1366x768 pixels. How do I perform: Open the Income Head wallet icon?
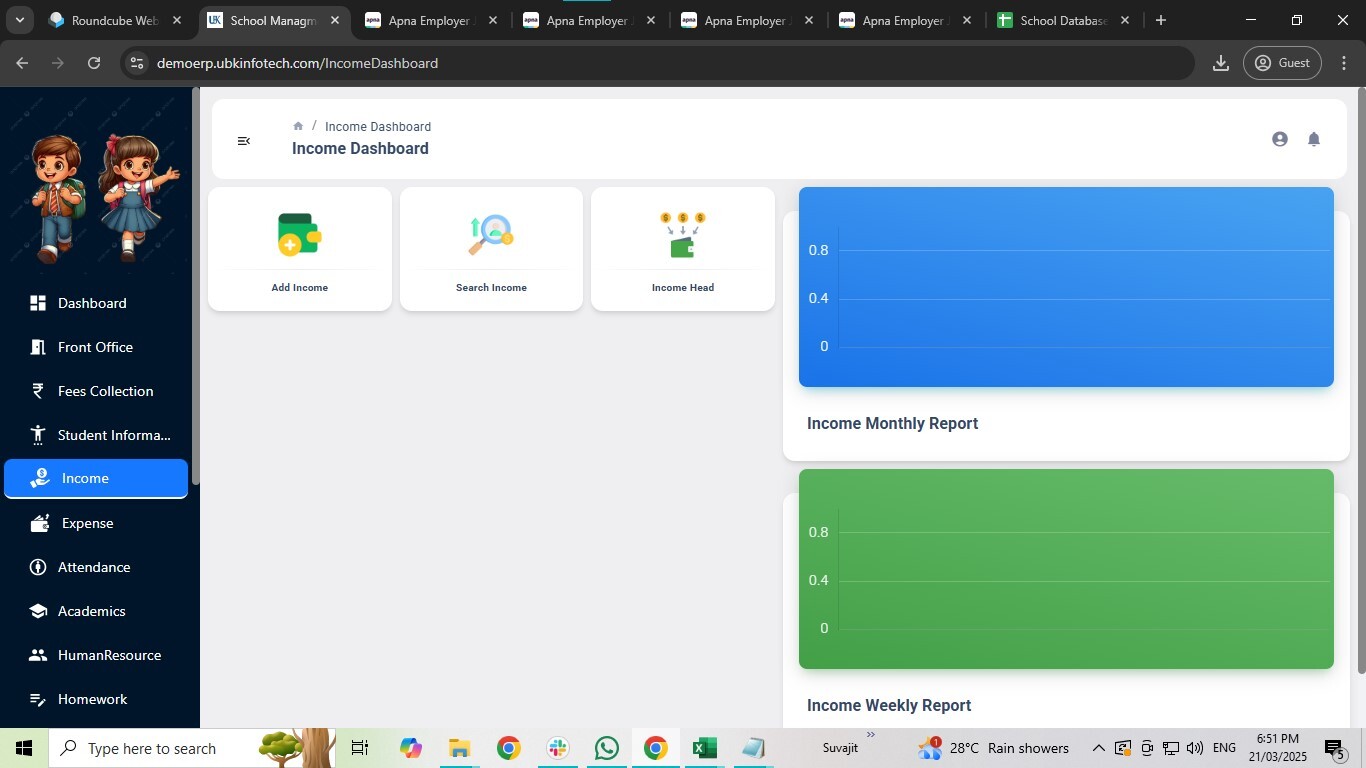pyautogui.click(x=683, y=235)
